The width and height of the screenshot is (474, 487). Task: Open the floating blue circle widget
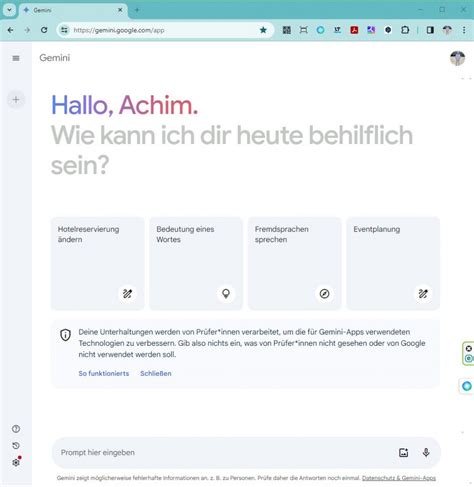pyautogui.click(x=467, y=386)
